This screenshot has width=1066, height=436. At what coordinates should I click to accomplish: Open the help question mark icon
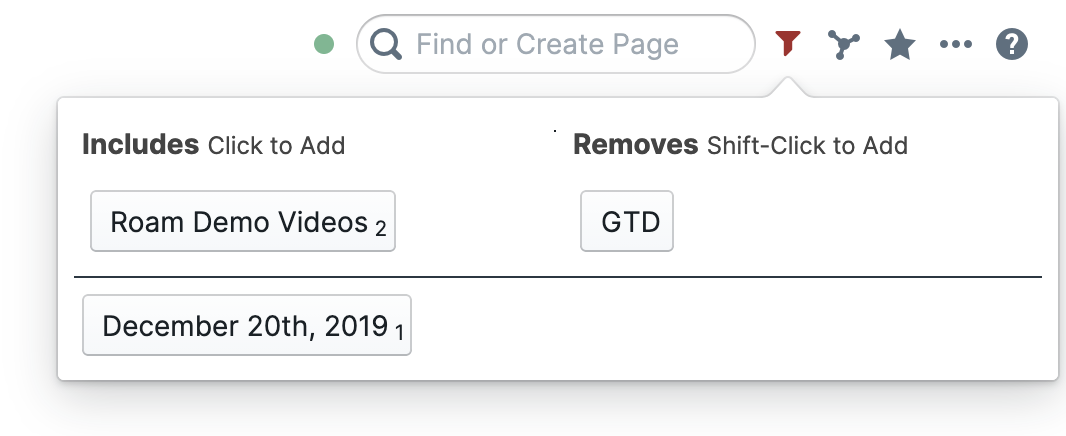[x=1012, y=44]
